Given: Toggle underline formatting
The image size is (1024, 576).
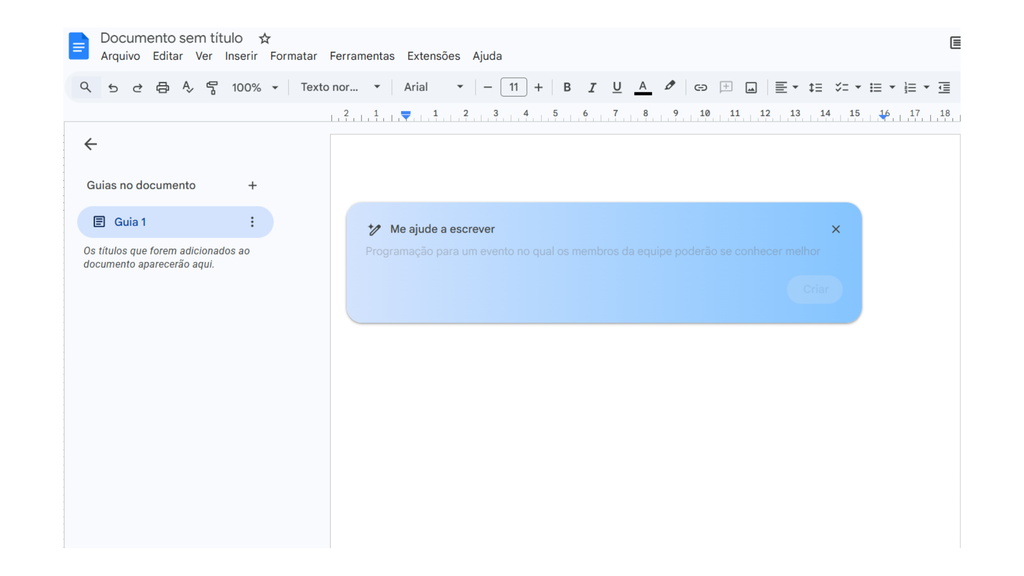Looking at the screenshot, I should [617, 87].
